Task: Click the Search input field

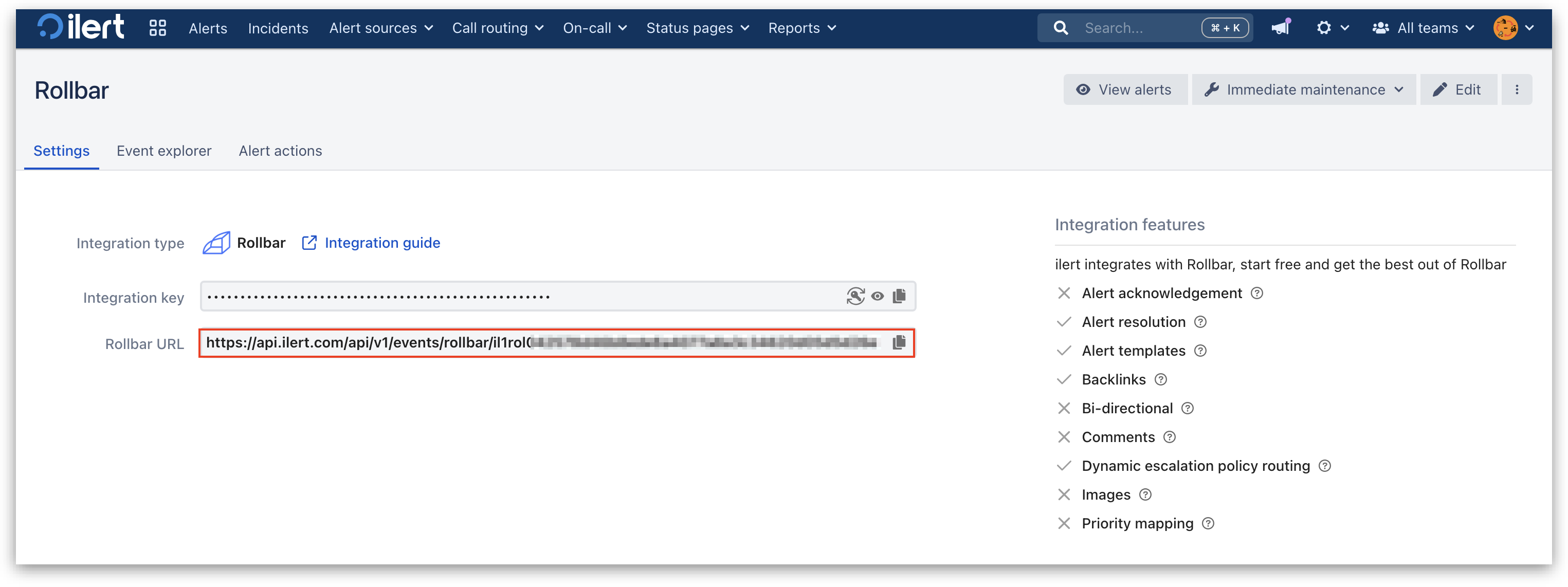Action: (1138, 28)
